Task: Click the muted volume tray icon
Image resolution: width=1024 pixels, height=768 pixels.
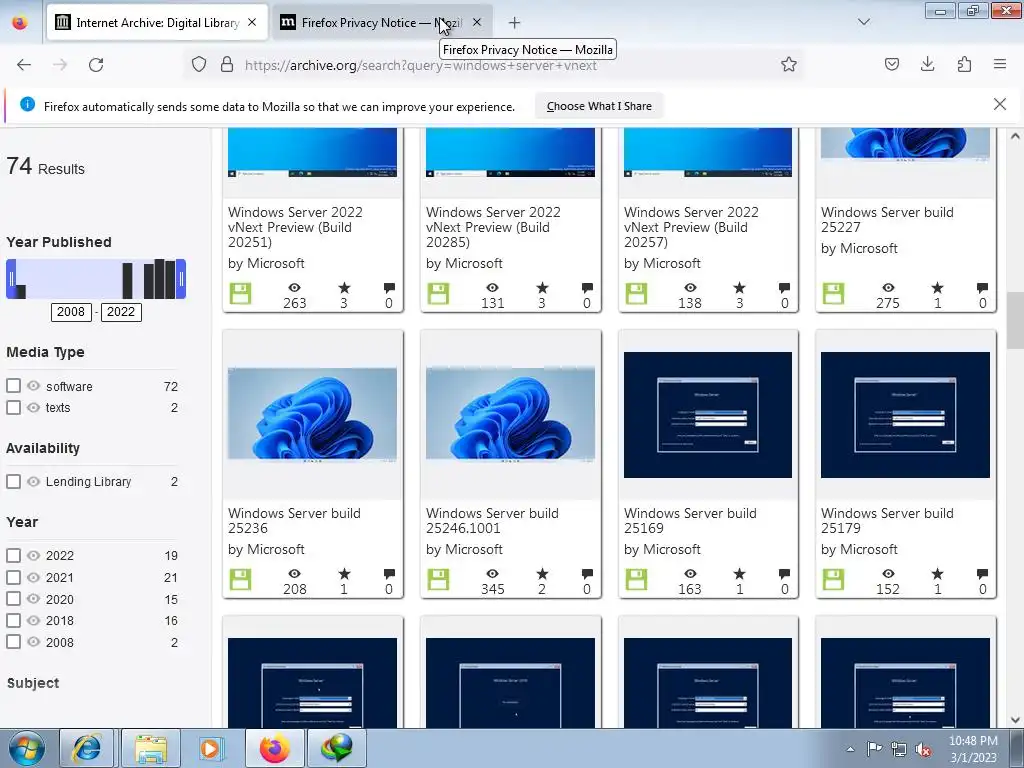Action: [923, 749]
